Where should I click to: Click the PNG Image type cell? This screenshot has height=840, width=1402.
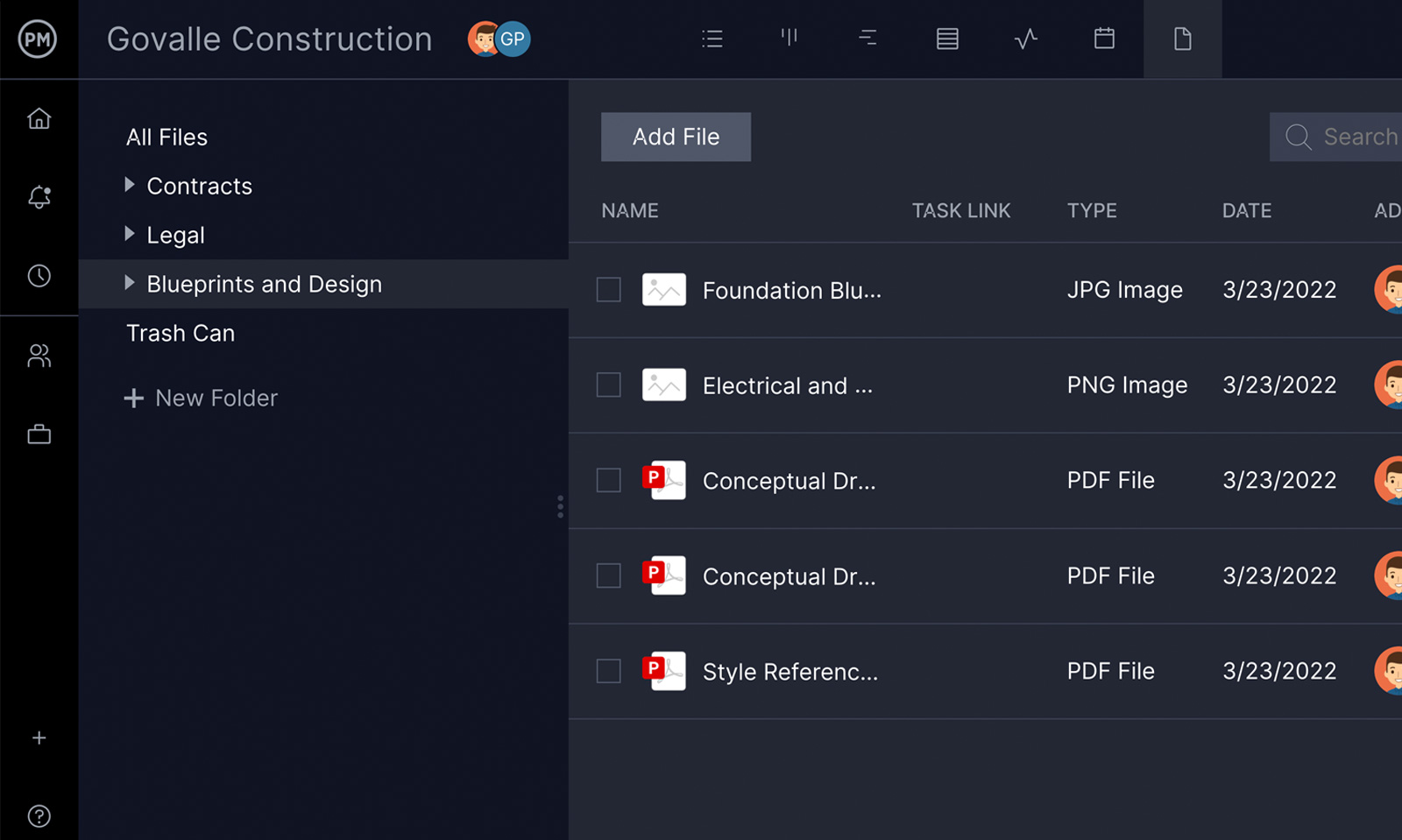tap(1127, 385)
